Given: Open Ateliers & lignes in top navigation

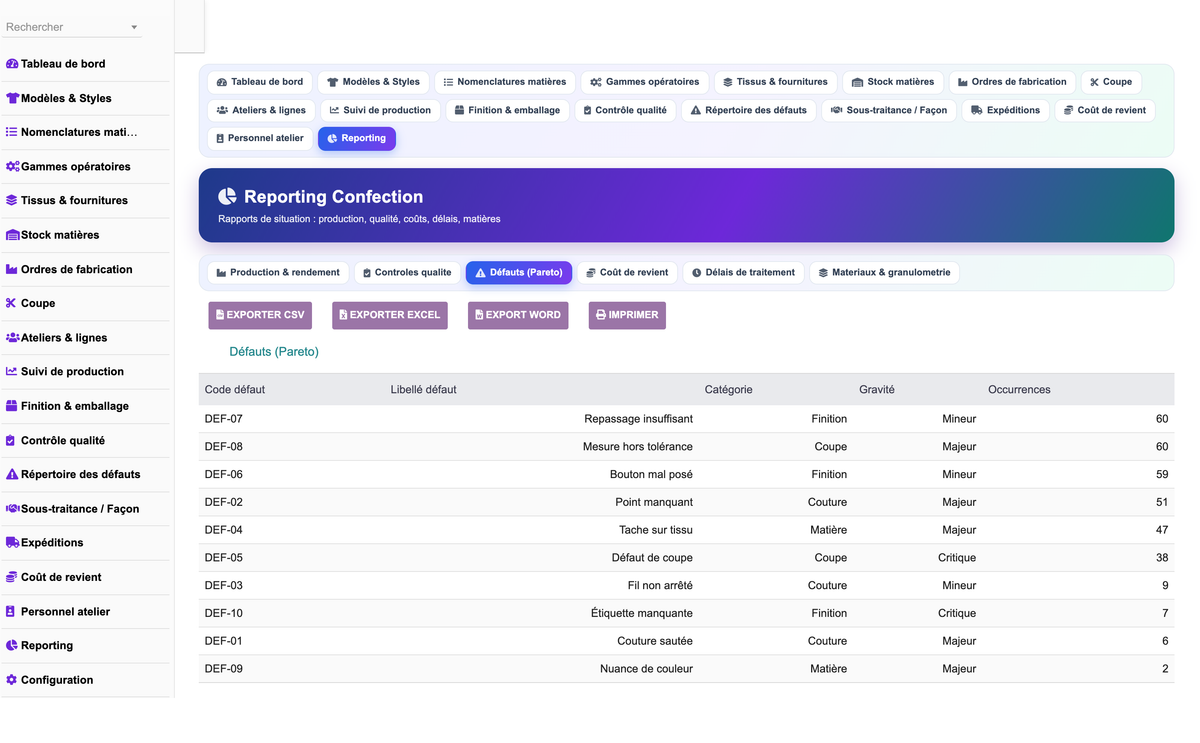Looking at the screenshot, I should tap(261, 110).
